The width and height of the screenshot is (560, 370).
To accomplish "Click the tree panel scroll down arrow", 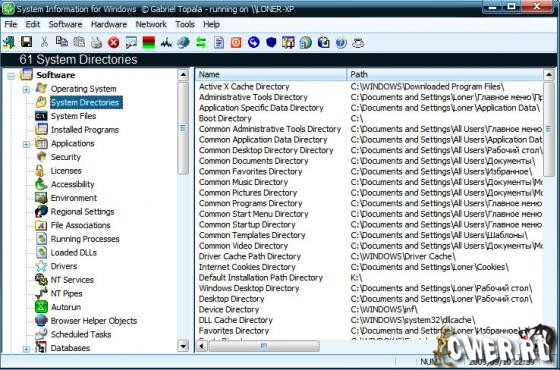I will [183, 346].
